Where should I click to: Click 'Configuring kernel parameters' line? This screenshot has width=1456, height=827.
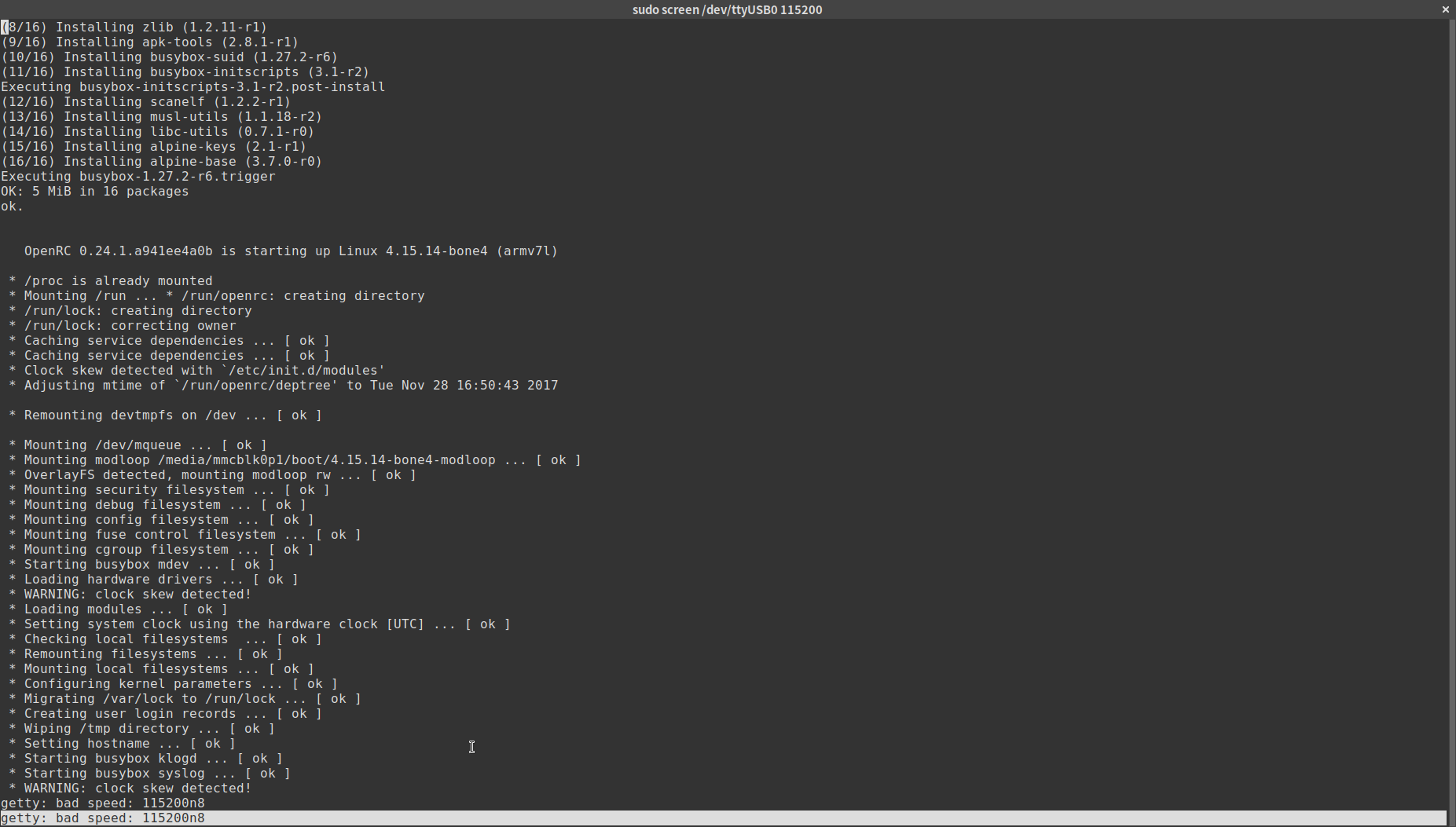[x=174, y=683]
